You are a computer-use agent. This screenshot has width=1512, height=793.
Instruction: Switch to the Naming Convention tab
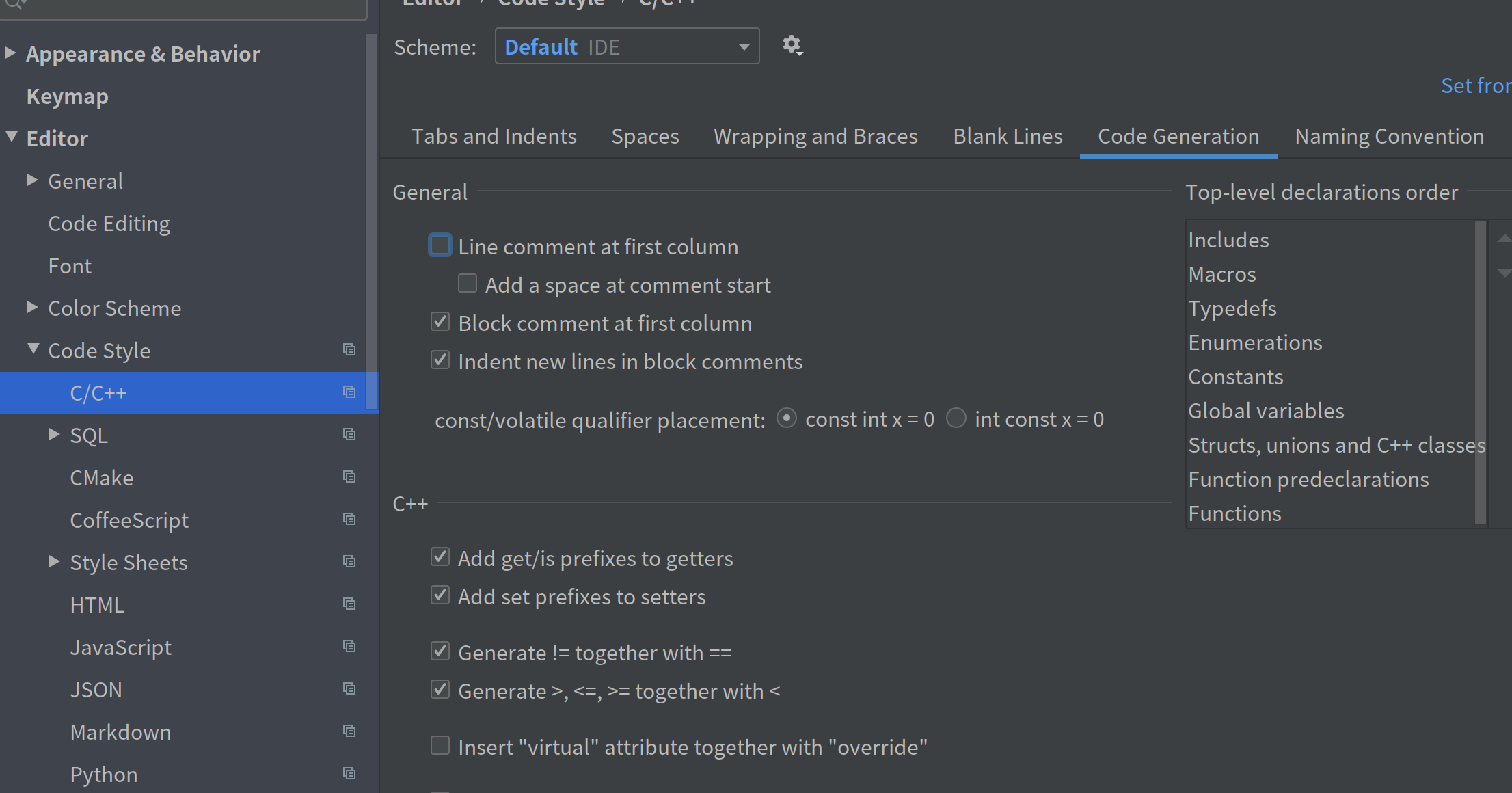pos(1388,136)
